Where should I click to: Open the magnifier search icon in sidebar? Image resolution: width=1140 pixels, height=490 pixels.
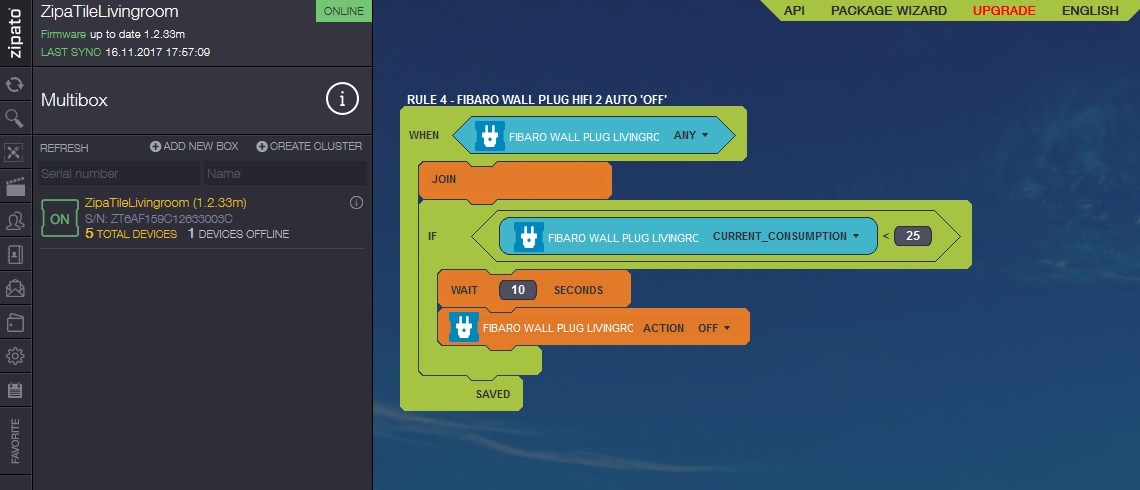[15, 119]
